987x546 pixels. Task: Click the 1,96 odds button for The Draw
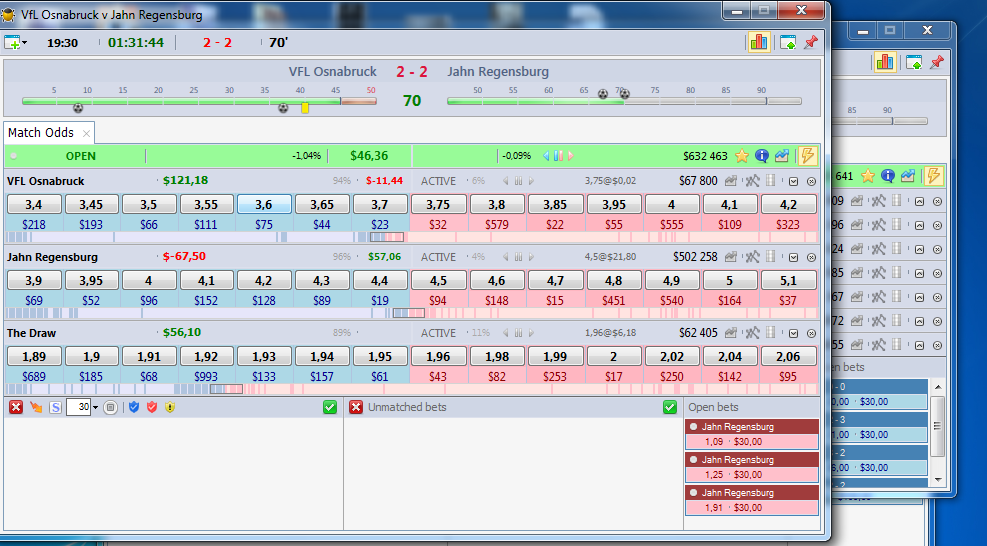click(x=438, y=357)
